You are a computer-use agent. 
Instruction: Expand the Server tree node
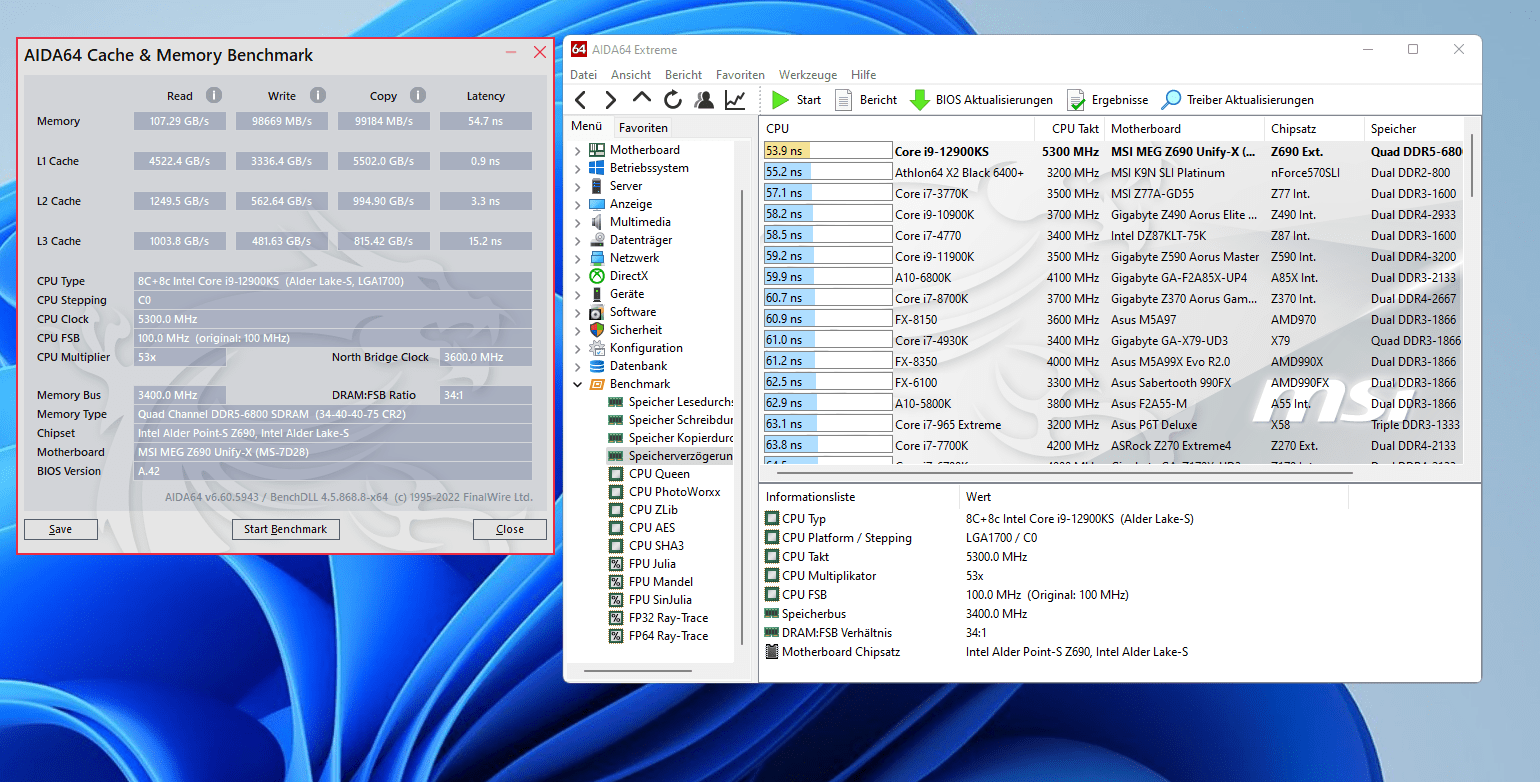pos(577,186)
